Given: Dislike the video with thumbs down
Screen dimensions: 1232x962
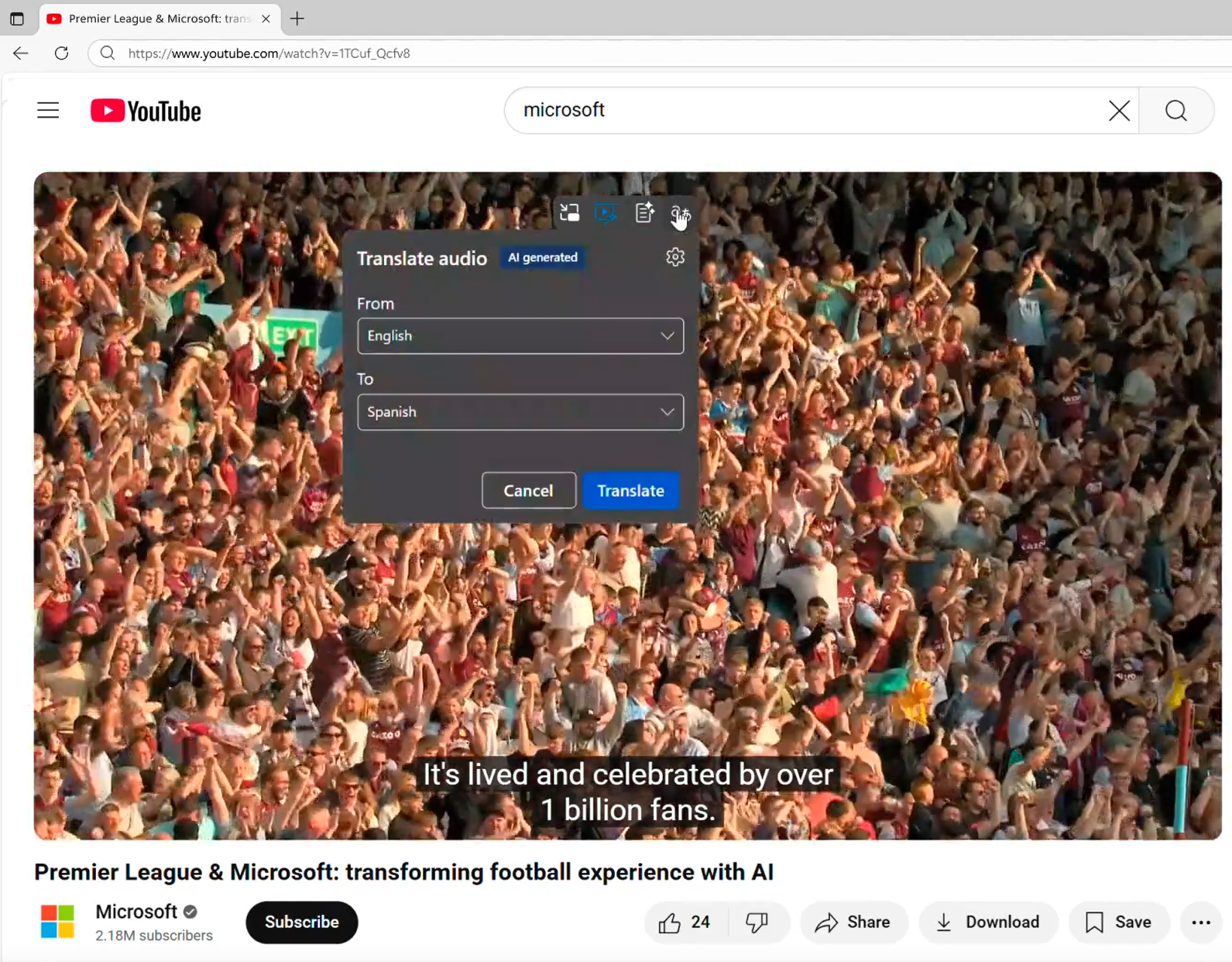Looking at the screenshot, I should 757,922.
